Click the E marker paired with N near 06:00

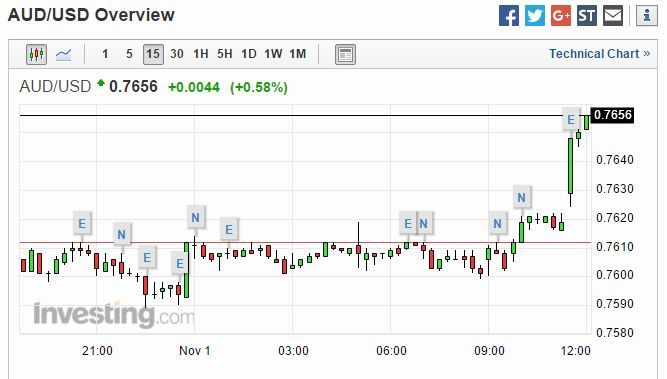click(x=408, y=223)
